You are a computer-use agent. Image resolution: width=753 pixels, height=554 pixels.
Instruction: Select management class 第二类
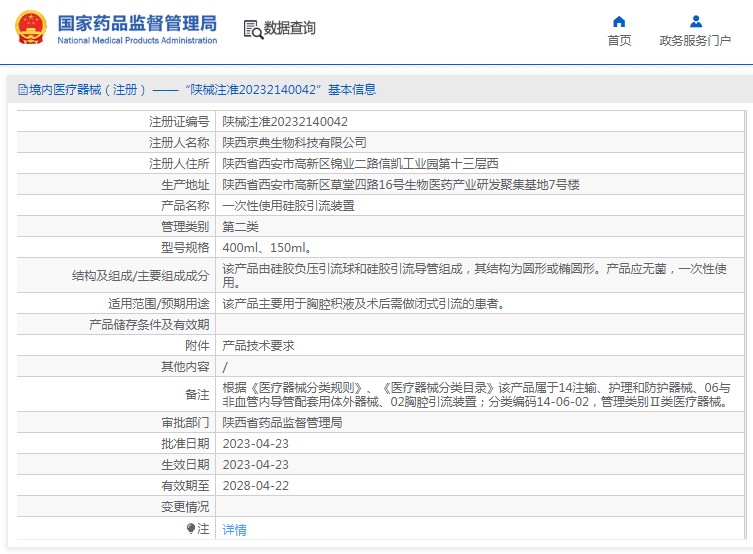tap(241, 227)
